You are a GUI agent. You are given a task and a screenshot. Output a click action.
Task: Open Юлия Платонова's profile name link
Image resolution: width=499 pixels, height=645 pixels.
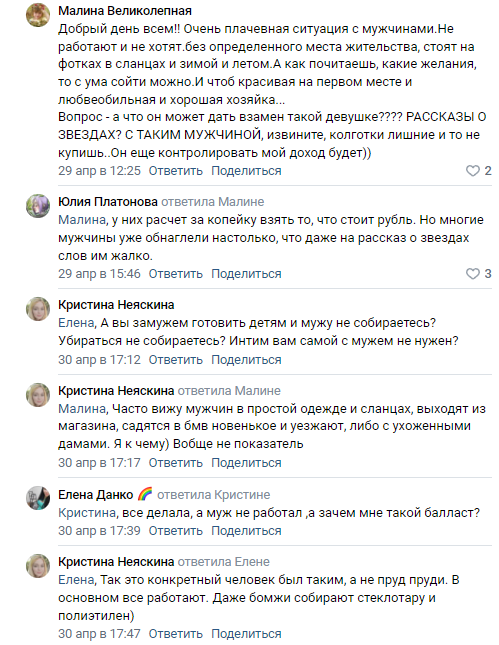[108, 202]
